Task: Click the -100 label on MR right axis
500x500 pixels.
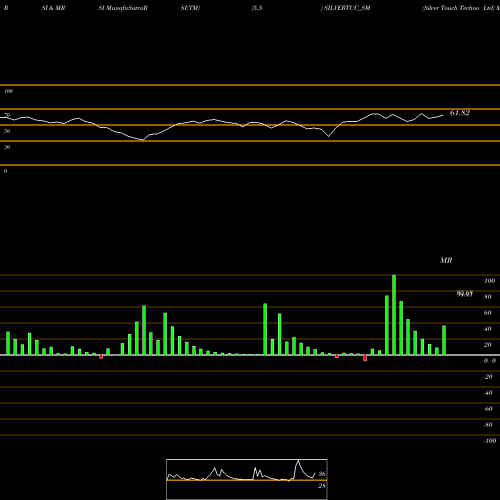Action: (x=490, y=441)
